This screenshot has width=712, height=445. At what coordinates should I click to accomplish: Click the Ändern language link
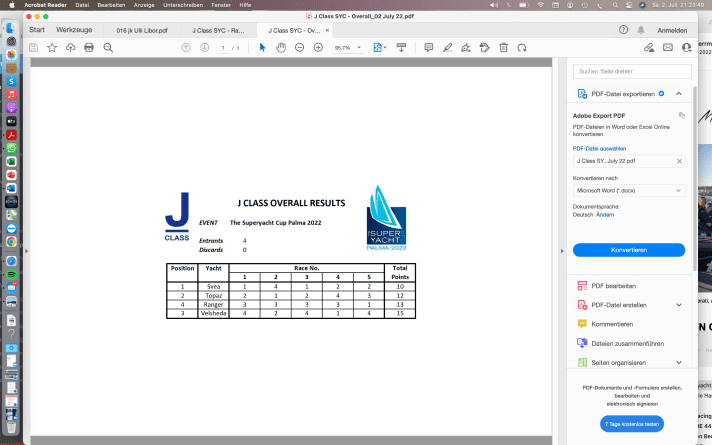(x=605, y=214)
